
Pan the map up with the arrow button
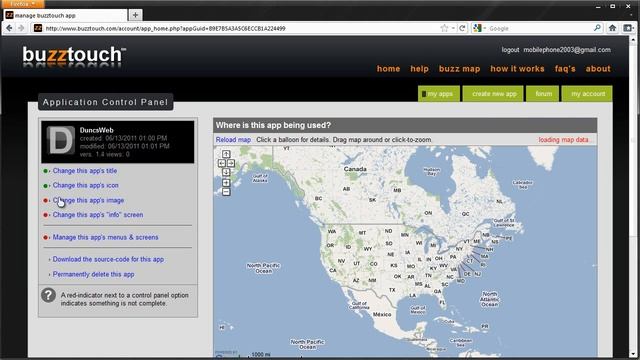coord(226,154)
